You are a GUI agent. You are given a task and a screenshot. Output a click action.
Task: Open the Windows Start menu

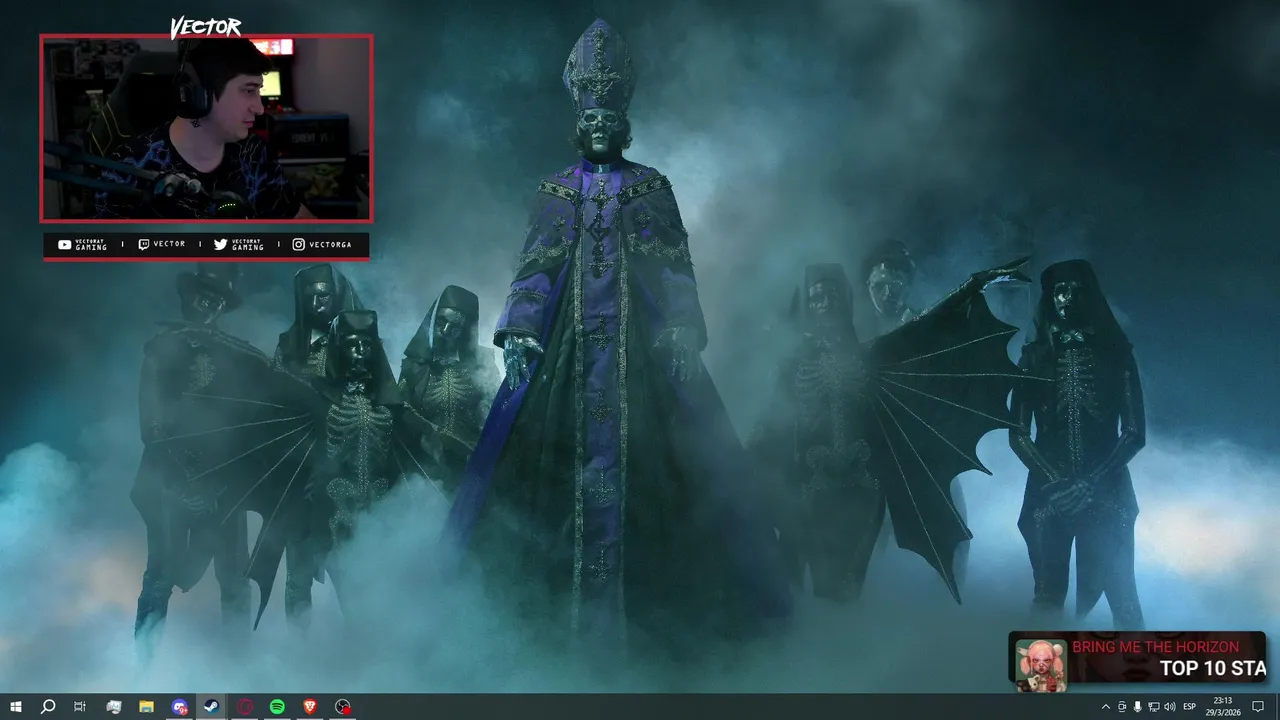pos(16,707)
